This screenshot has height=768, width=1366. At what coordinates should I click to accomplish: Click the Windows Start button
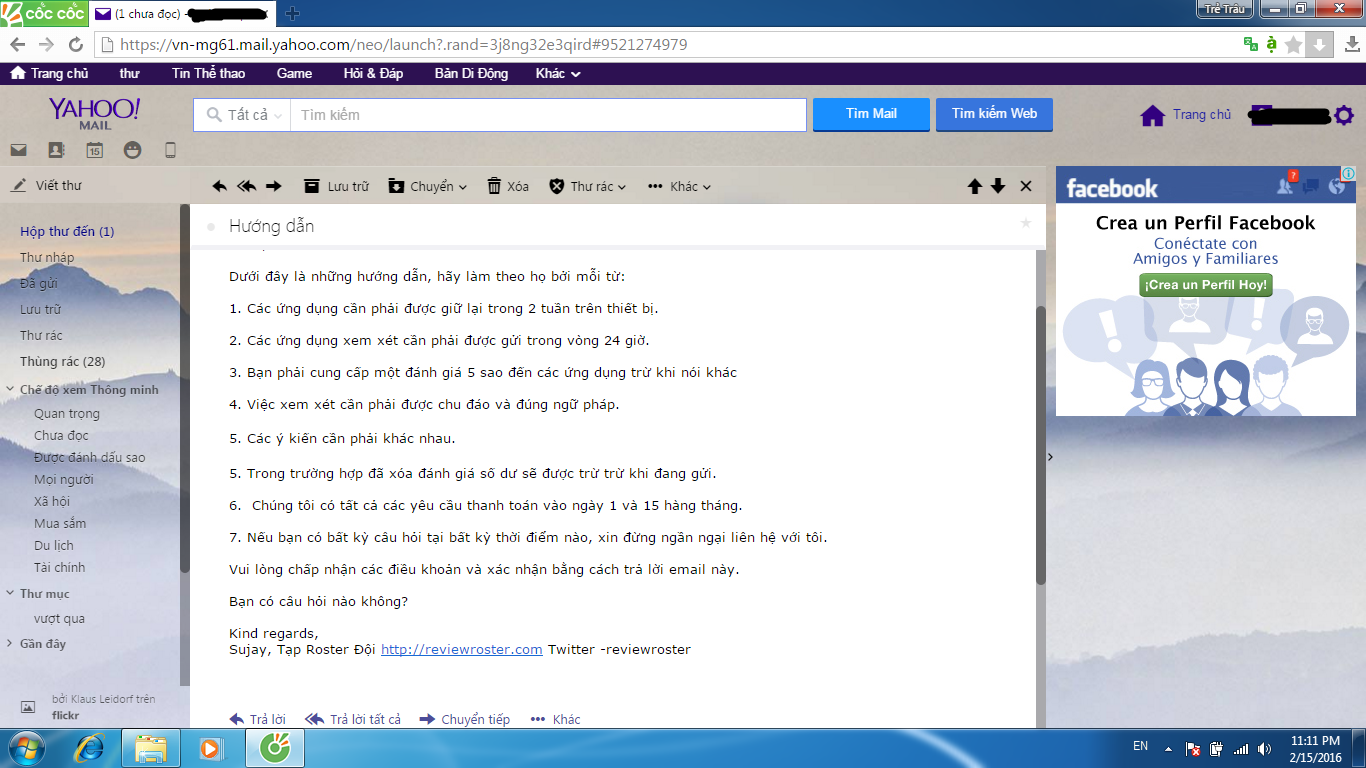(x=27, y=747)
